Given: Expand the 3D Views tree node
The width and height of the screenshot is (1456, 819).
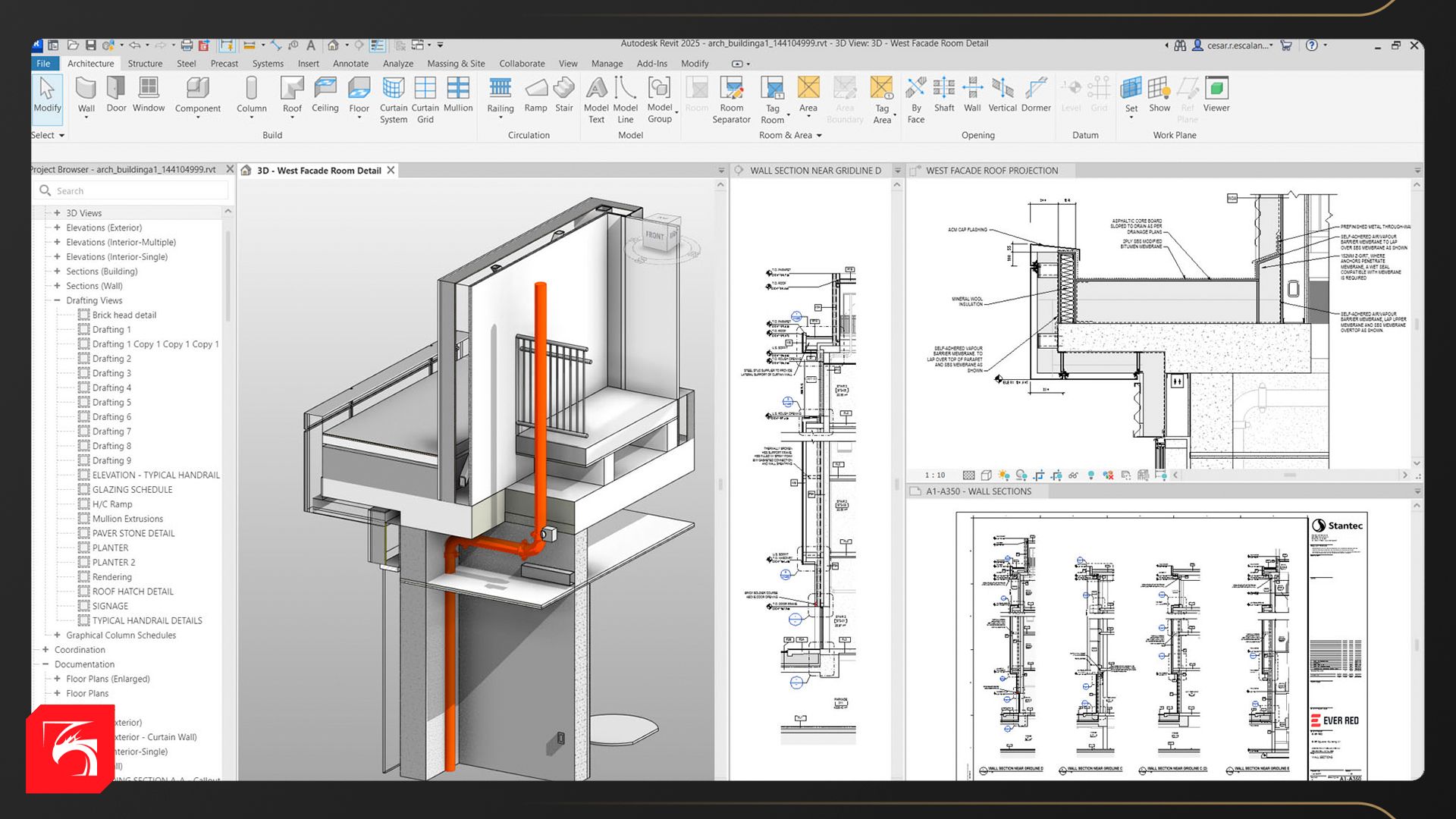Looking at the screenshot, I should coord(57,213).
